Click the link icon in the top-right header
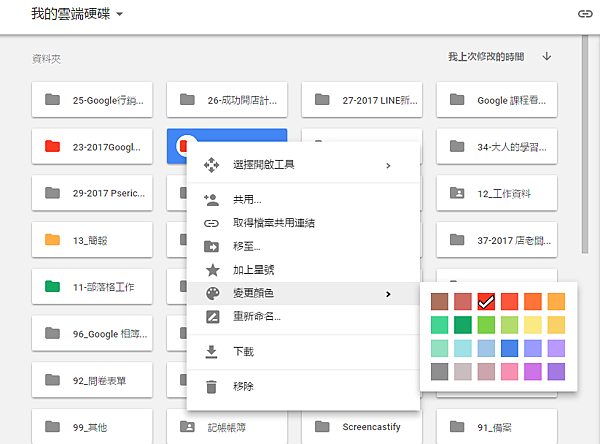 [585, 14]
